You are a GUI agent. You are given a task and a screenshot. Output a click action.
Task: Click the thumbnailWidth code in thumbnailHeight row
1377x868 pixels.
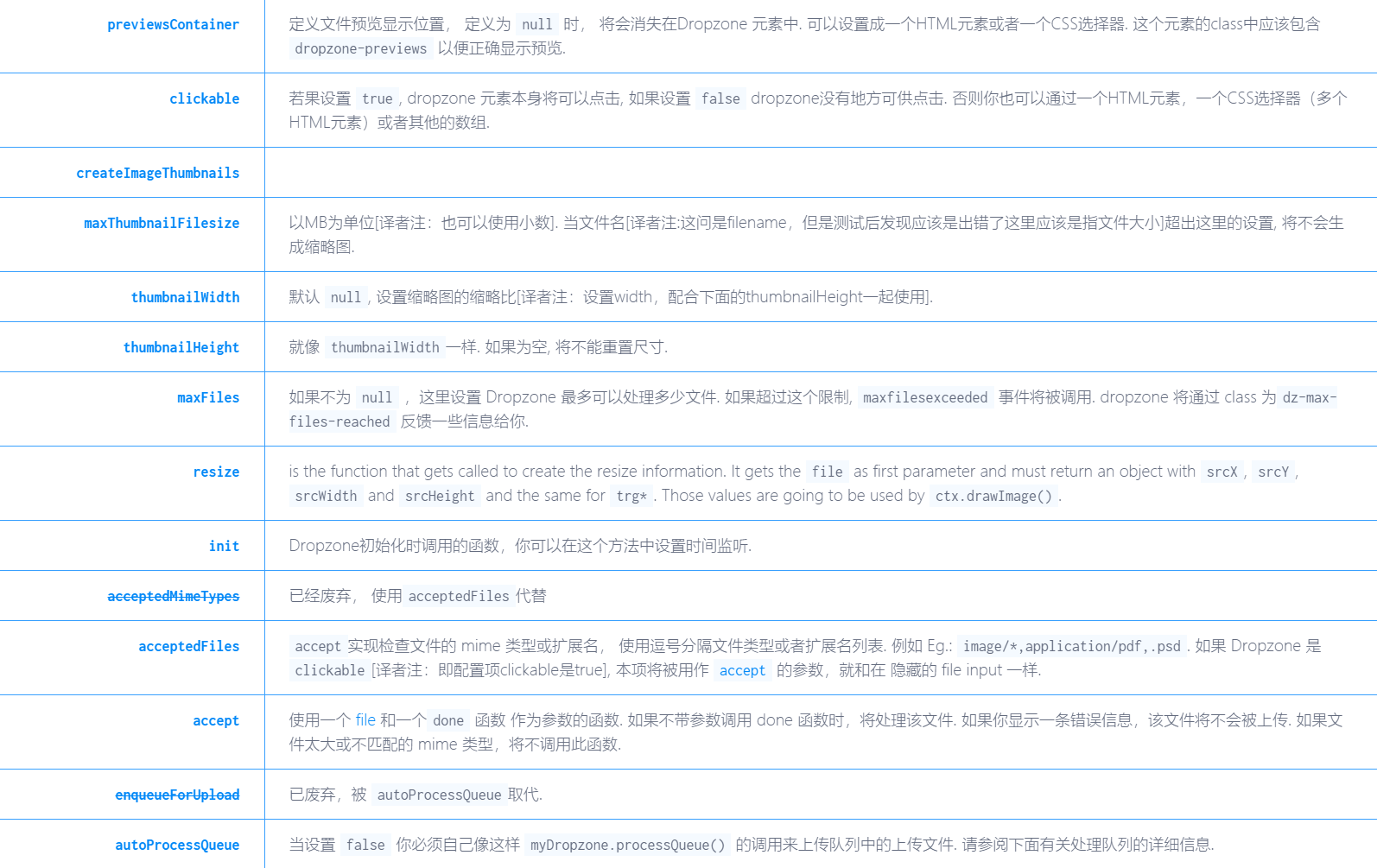(x=385, y=348)
